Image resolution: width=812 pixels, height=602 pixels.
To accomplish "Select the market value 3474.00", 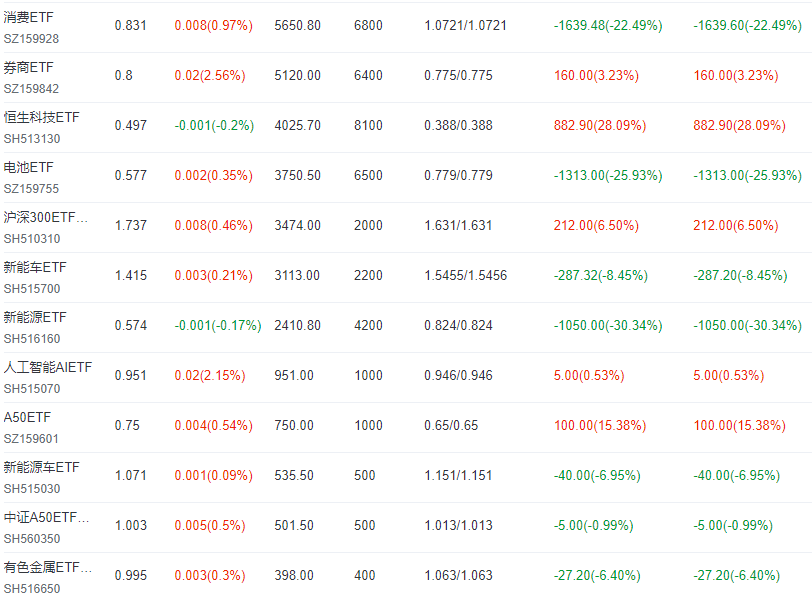I will 297,225.
